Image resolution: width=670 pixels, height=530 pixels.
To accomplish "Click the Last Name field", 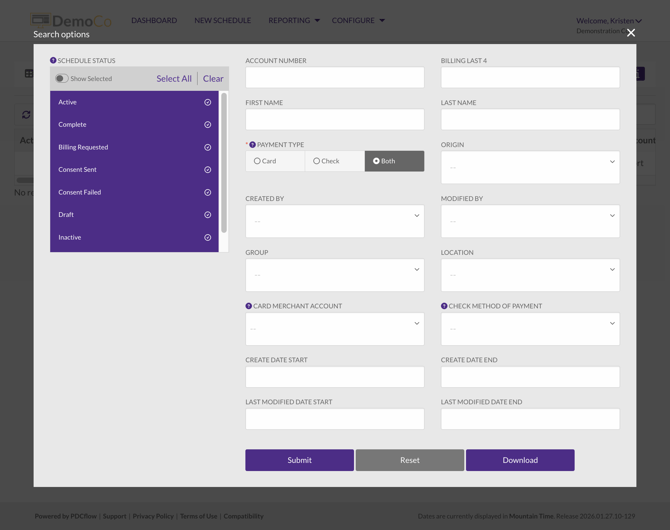I will [x=530, y=119].
